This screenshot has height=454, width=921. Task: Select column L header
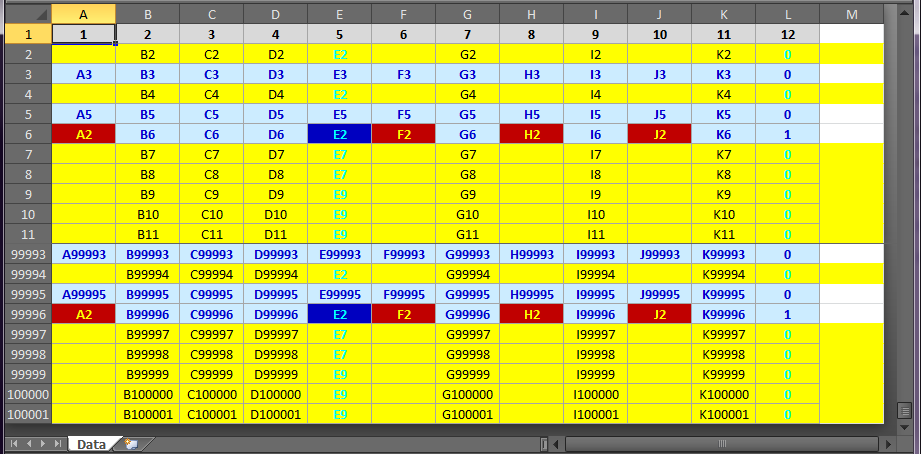point(788,14)
